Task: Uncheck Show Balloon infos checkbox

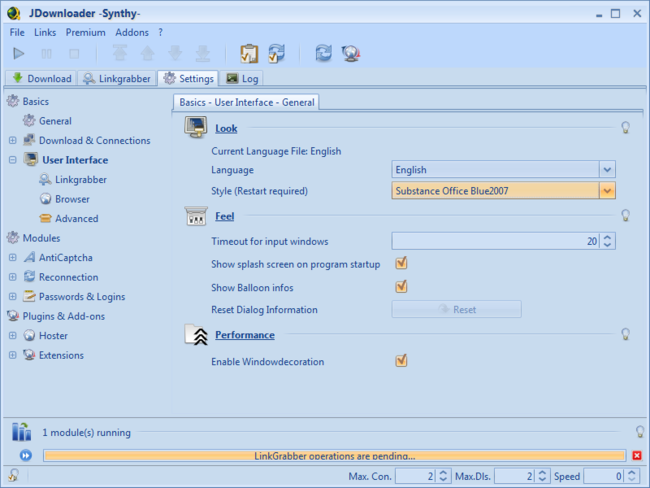Action: click(401, 286)
